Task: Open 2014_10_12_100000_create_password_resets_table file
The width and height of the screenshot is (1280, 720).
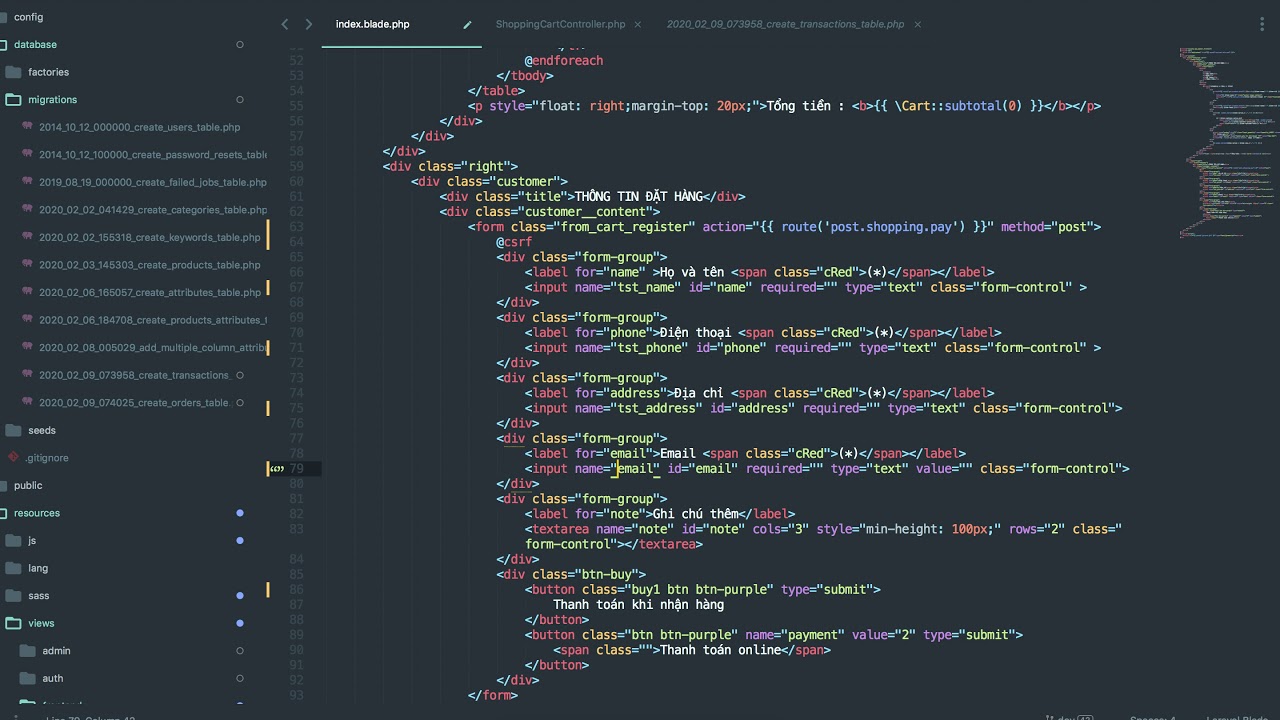Action: (x=152, y=155)
